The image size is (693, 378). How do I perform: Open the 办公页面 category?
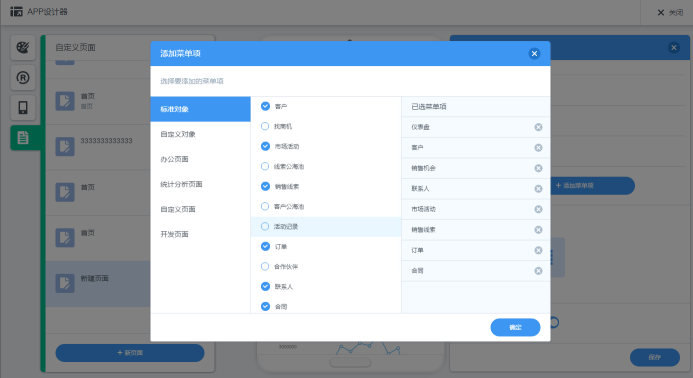pyautogui.click(x=200, y=159)
